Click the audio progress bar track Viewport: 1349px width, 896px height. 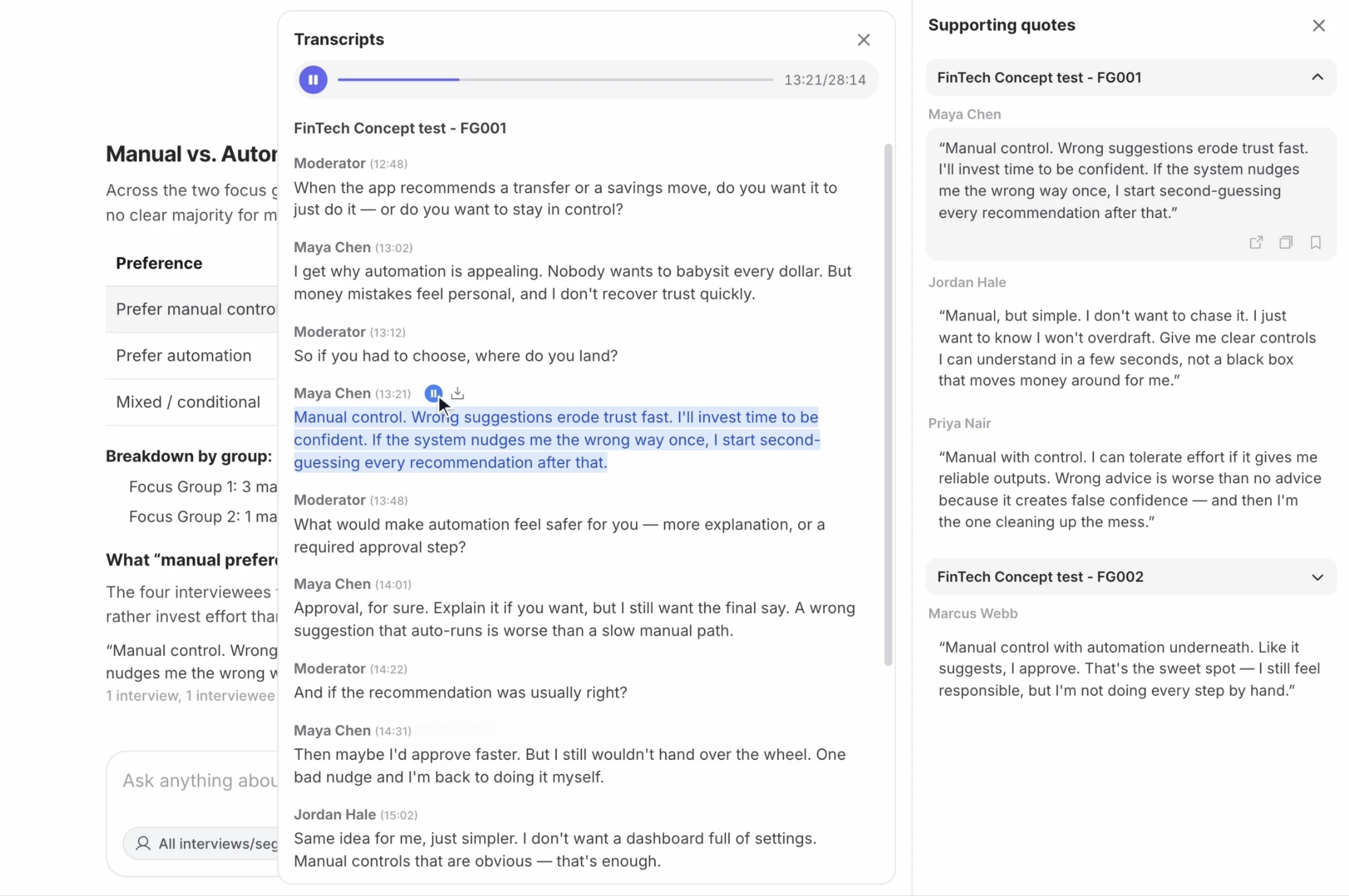pos(555,80)
